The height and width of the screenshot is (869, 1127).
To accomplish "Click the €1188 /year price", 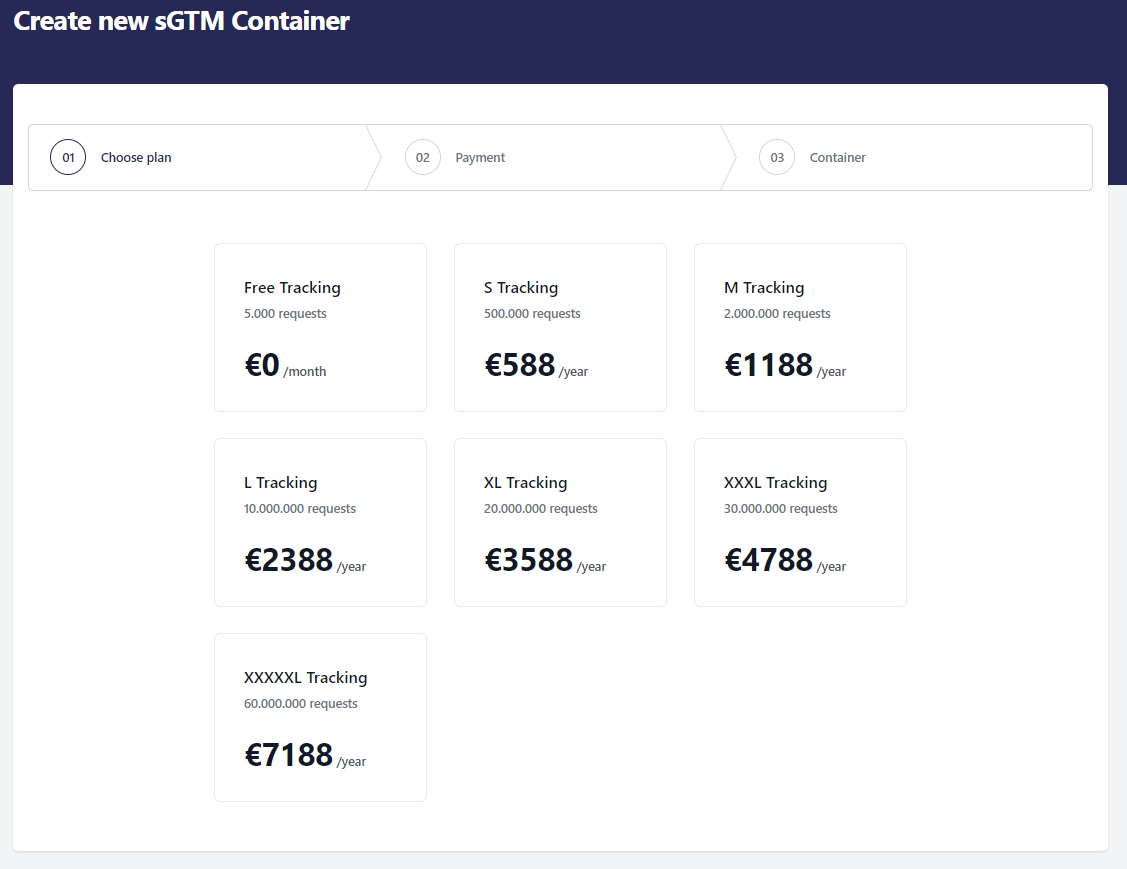I will (x=785, y=366).
